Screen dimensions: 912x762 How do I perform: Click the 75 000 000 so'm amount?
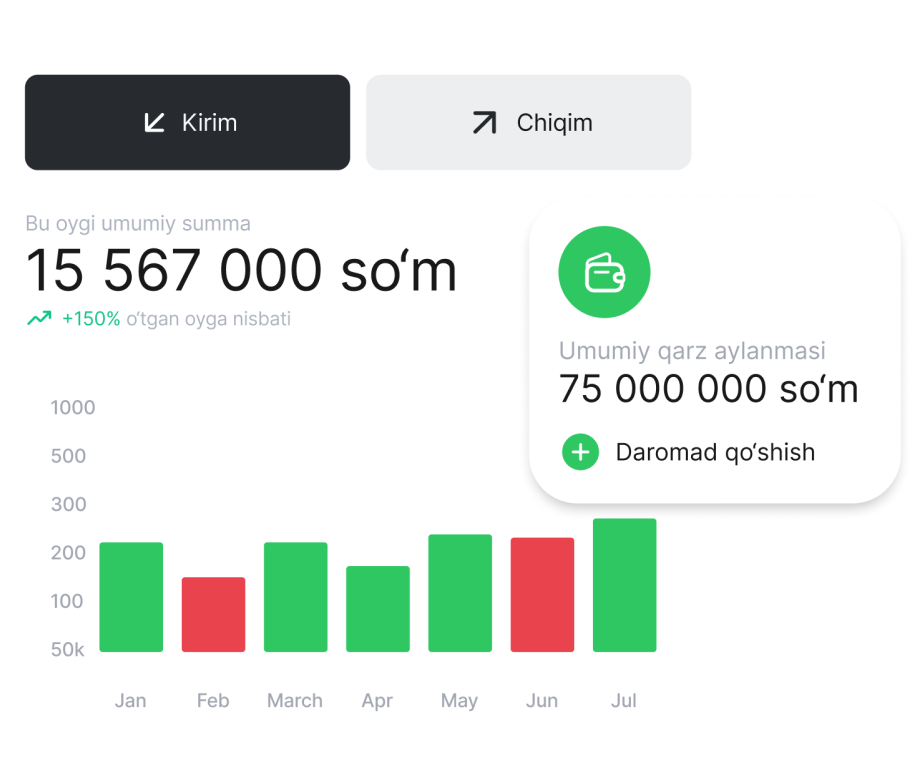pos(708,389)
